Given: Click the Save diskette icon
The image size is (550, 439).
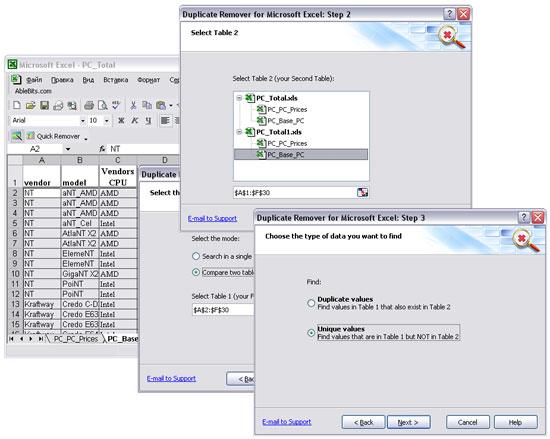Looking at the screenshot, I should click(44, 105).
